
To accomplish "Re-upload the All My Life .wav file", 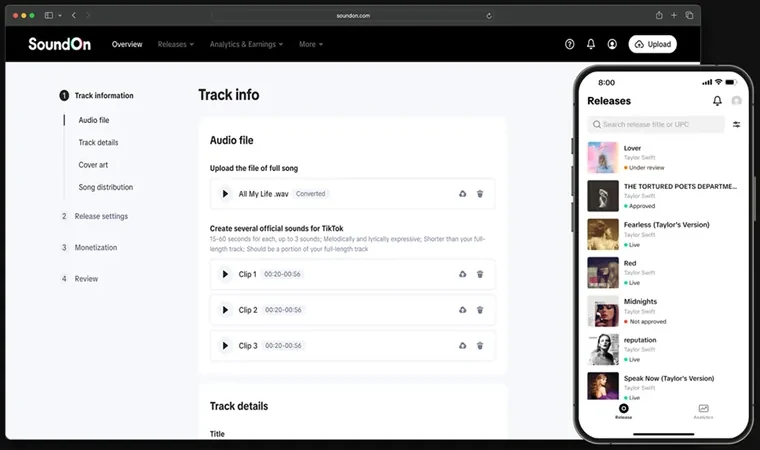I will [462, 194].
